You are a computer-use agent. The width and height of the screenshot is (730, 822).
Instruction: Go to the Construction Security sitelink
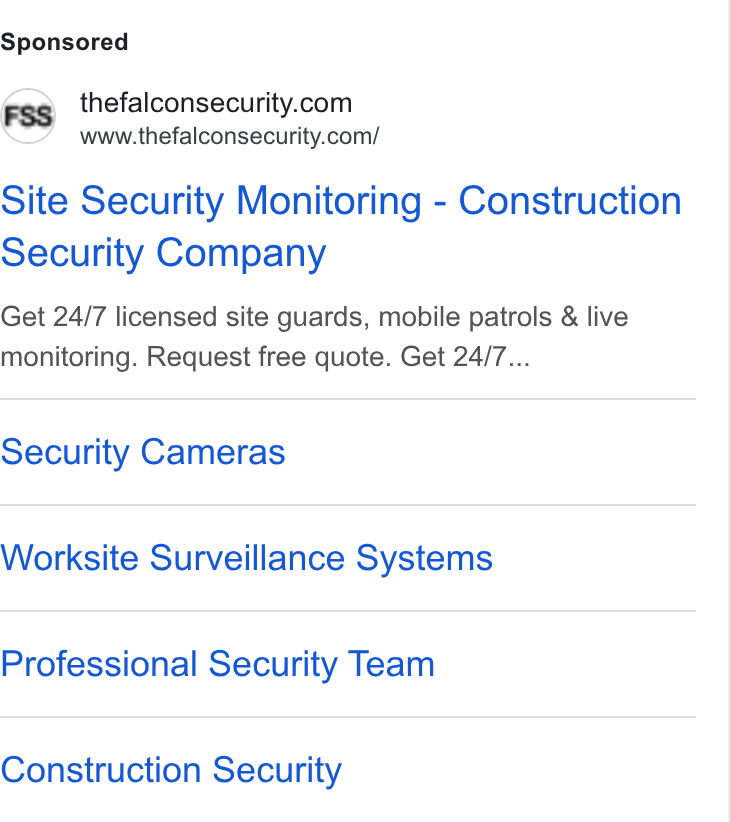tap(171, 770)
